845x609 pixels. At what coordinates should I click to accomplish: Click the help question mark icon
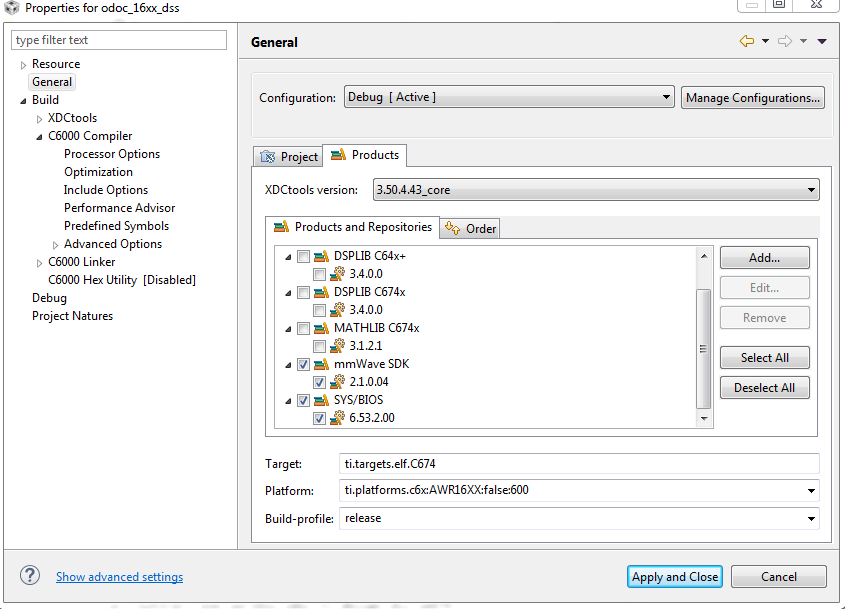(30, 575)
